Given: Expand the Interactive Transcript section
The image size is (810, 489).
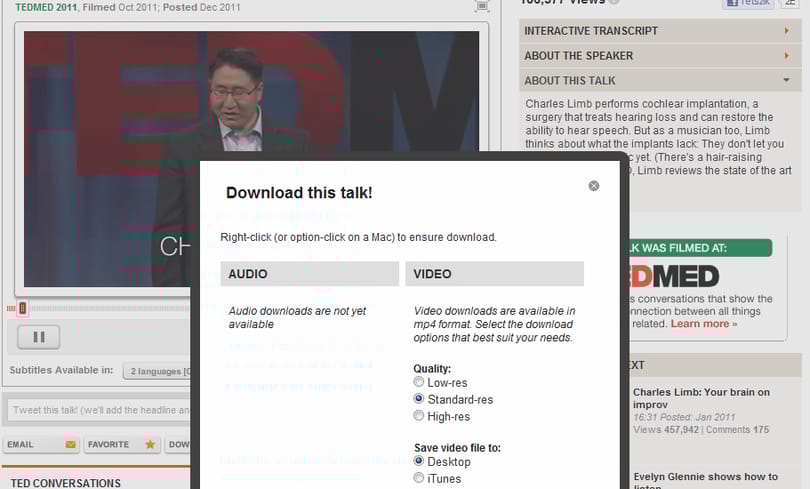Looking at the screenshot, I should (x=660, y=31).
